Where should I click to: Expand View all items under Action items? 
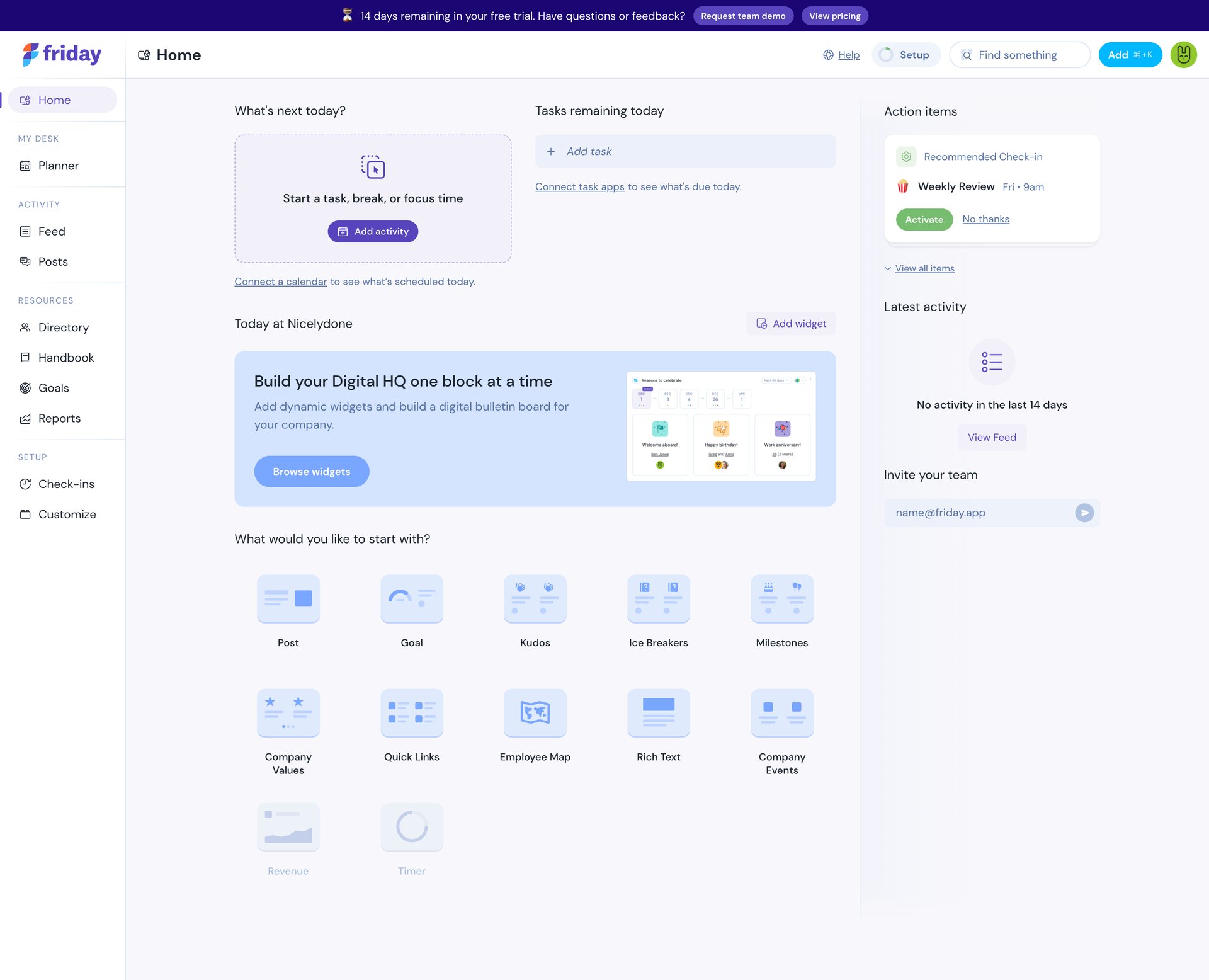tap(924, 268)
